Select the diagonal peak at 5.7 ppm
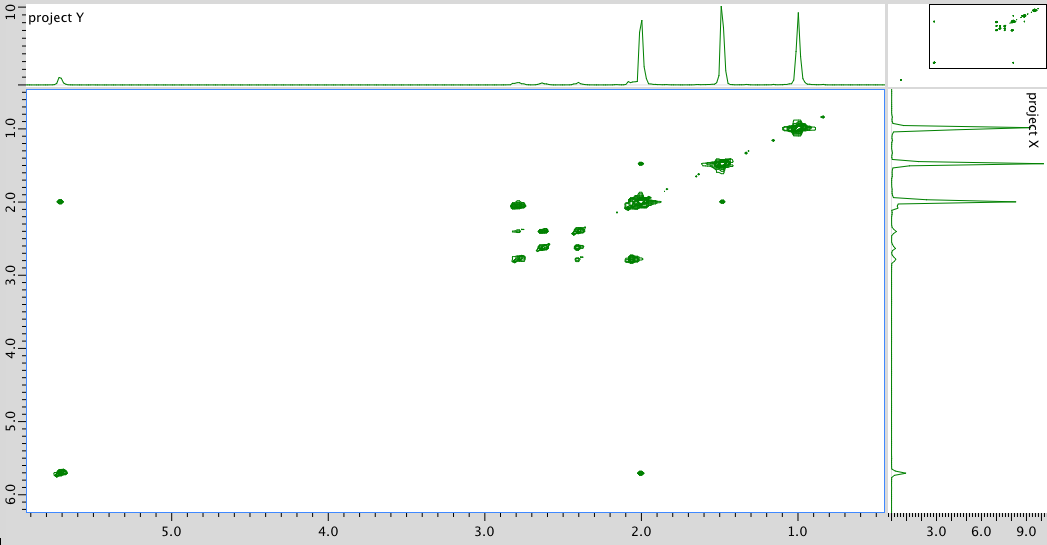This screenshot has height=545, width=1047. 60,472
